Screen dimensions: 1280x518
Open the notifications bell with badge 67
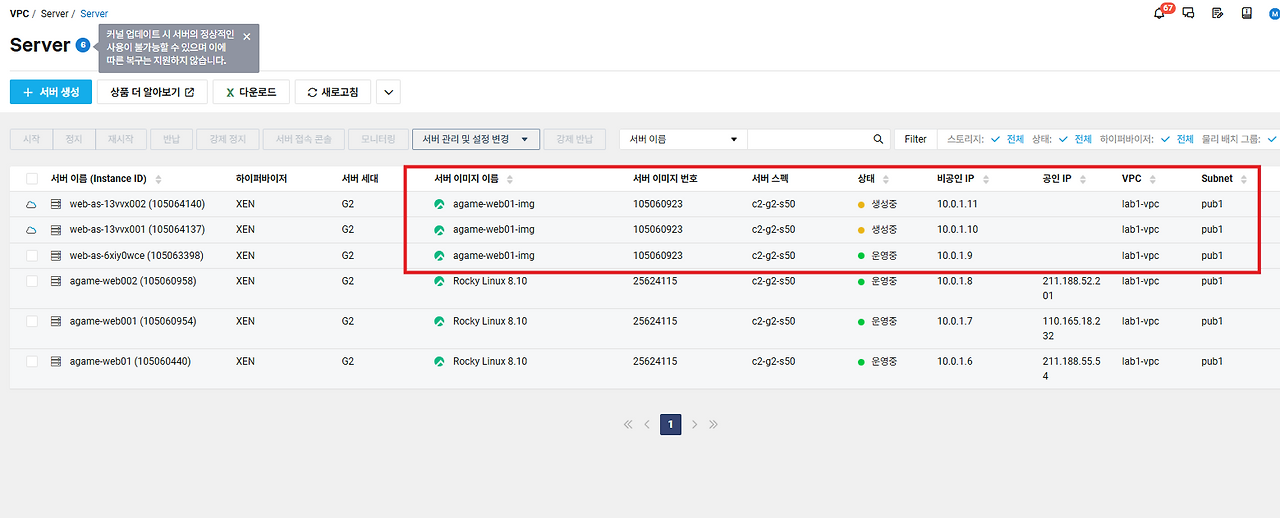pos(1160,13)
